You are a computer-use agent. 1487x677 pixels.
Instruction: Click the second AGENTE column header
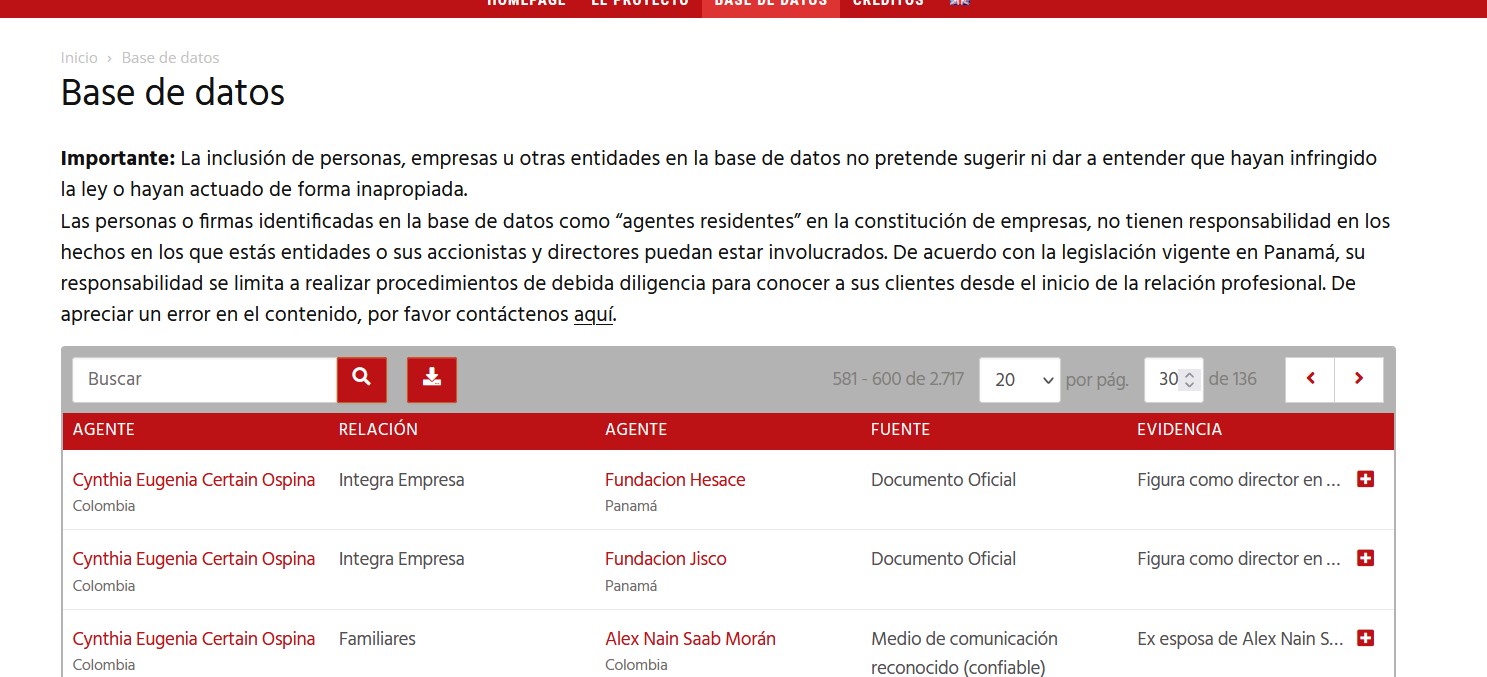[x=636, y=429]
